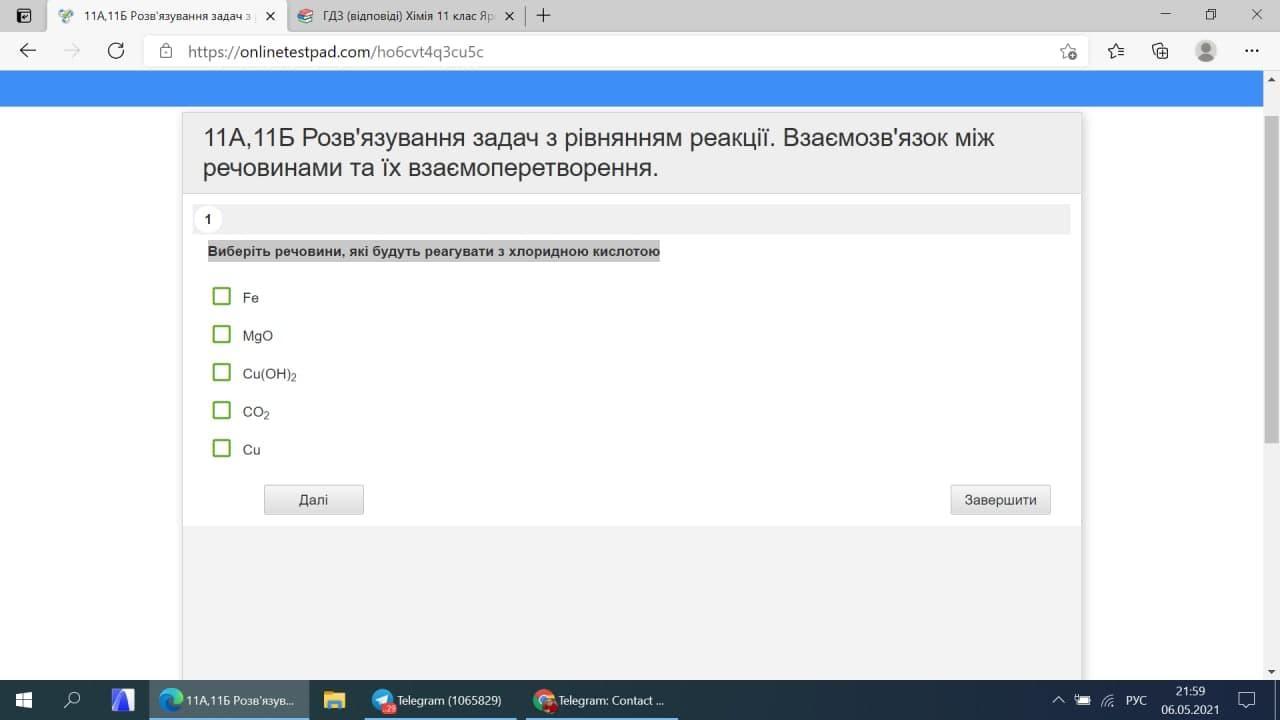
Task: Expand hidden system tray icons chevron
Action: (x=1058, y=700)
